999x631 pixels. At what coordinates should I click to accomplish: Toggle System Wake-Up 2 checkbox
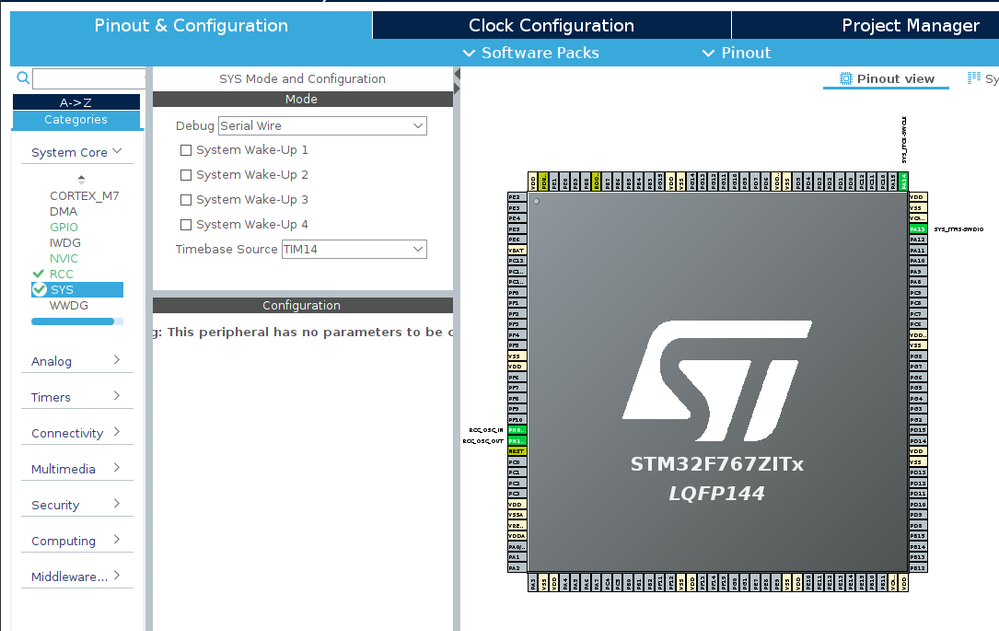(186, 175)
